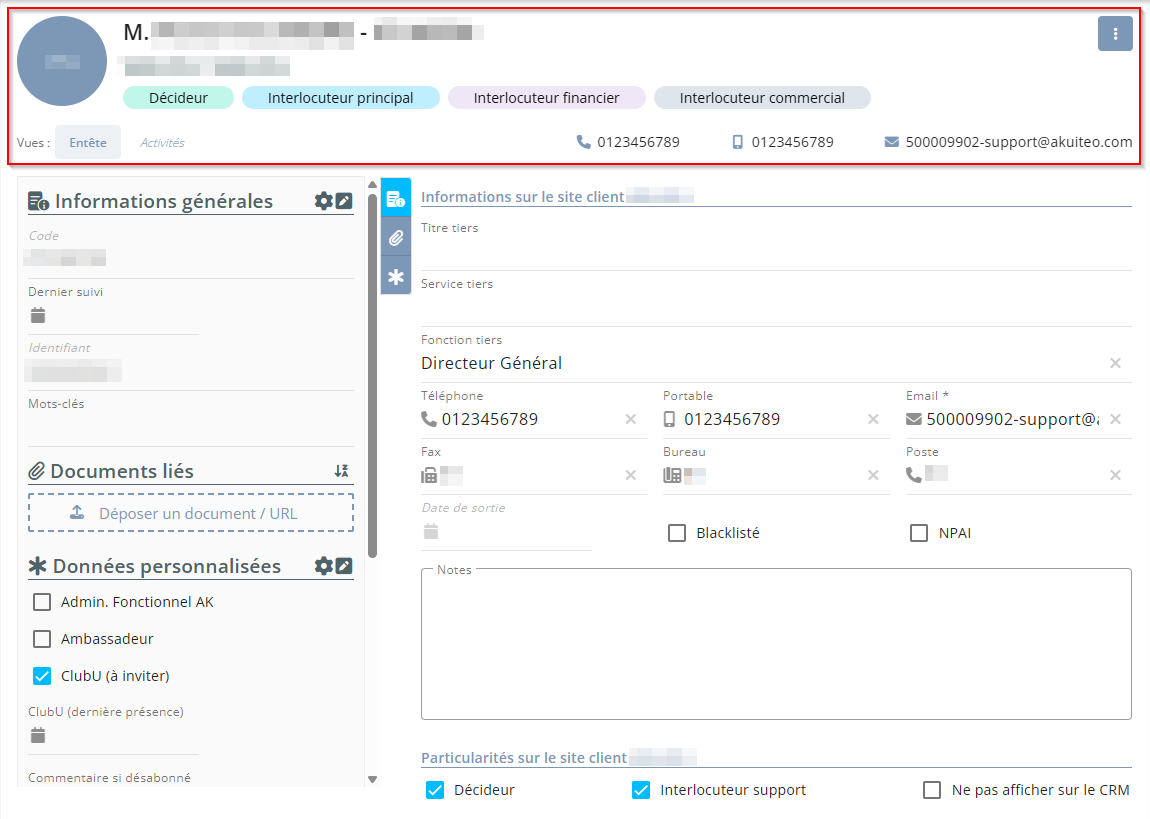Image resolution: width=1150 pixels, height=819 pixels.
Task: Open Date de sortie calendar picker
Action: 431,531
